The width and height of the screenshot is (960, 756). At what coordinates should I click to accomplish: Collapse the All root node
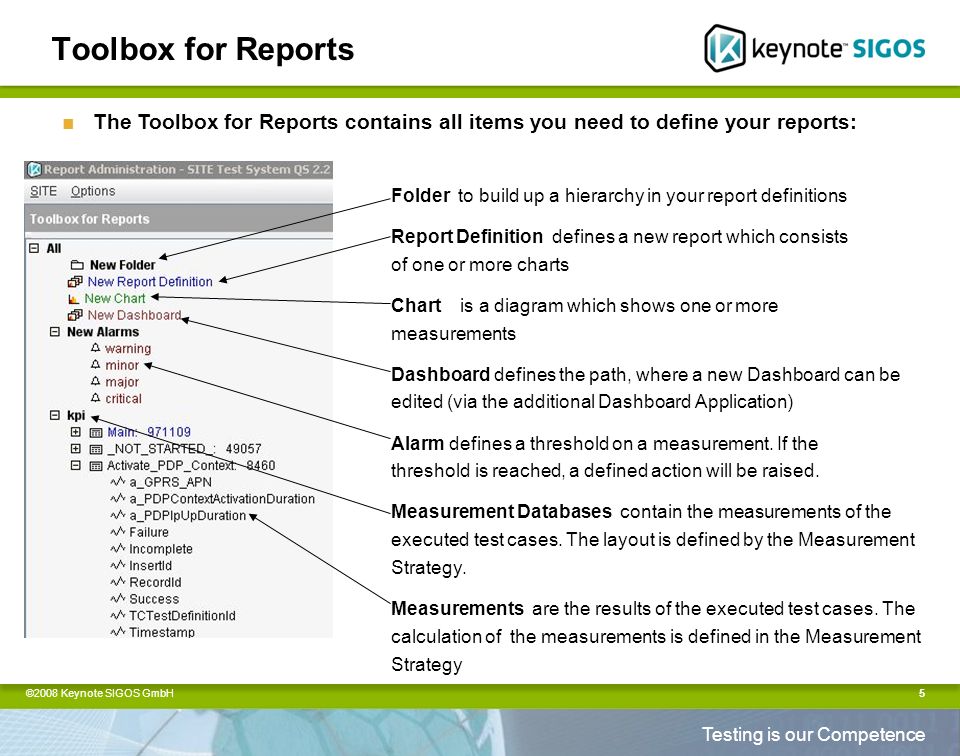tap(34, 248)
